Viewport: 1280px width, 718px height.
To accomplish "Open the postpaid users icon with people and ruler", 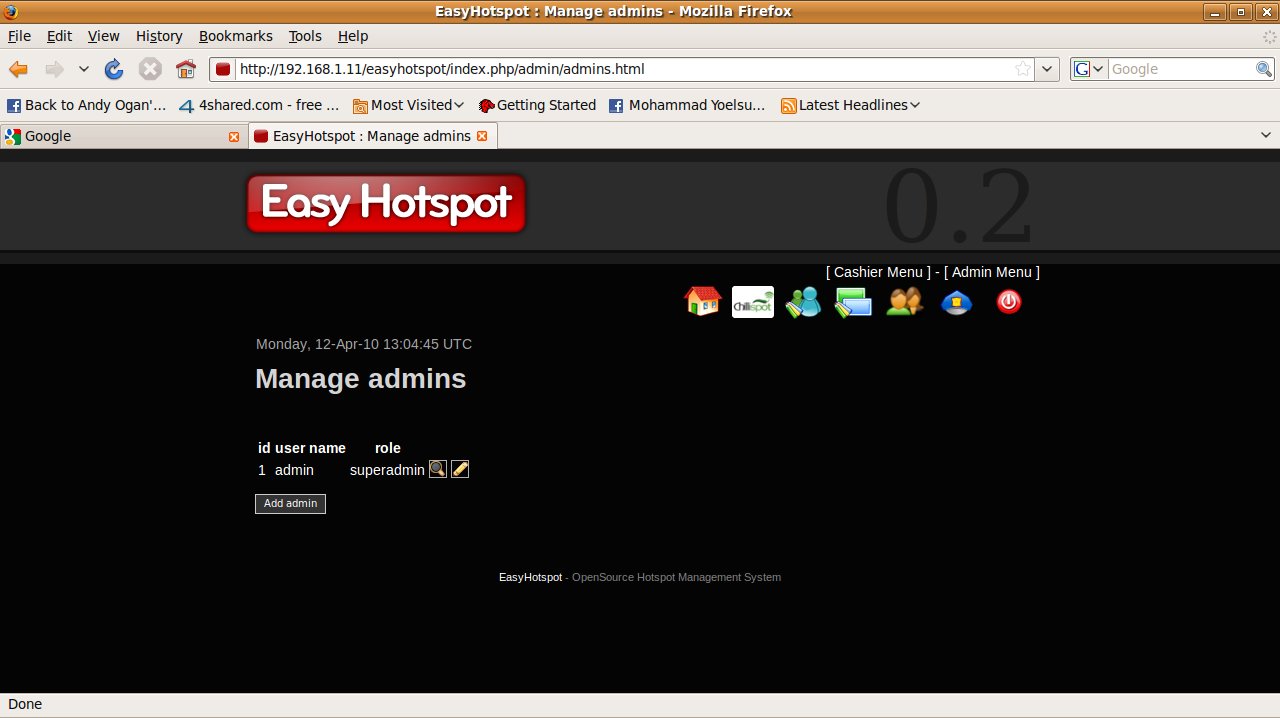I will tap(803, 302).
